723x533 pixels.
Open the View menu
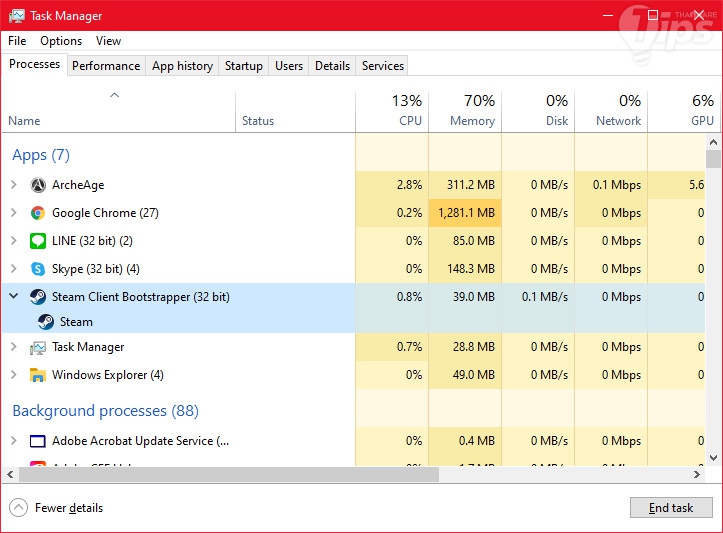108,41
